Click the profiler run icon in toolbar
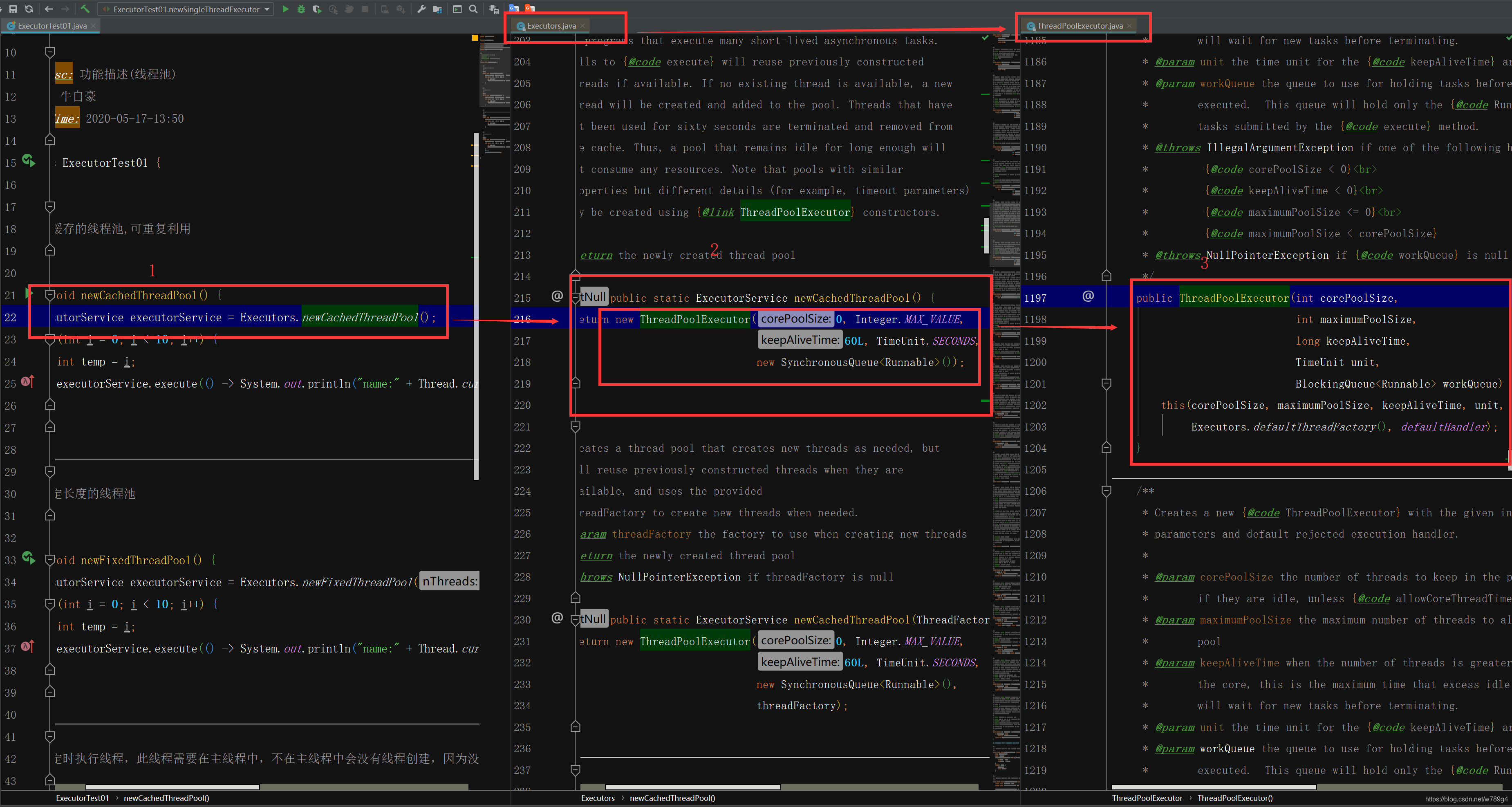Image resolution: width=1512 pixels, height=807 pixels. [x=333, y=9]
